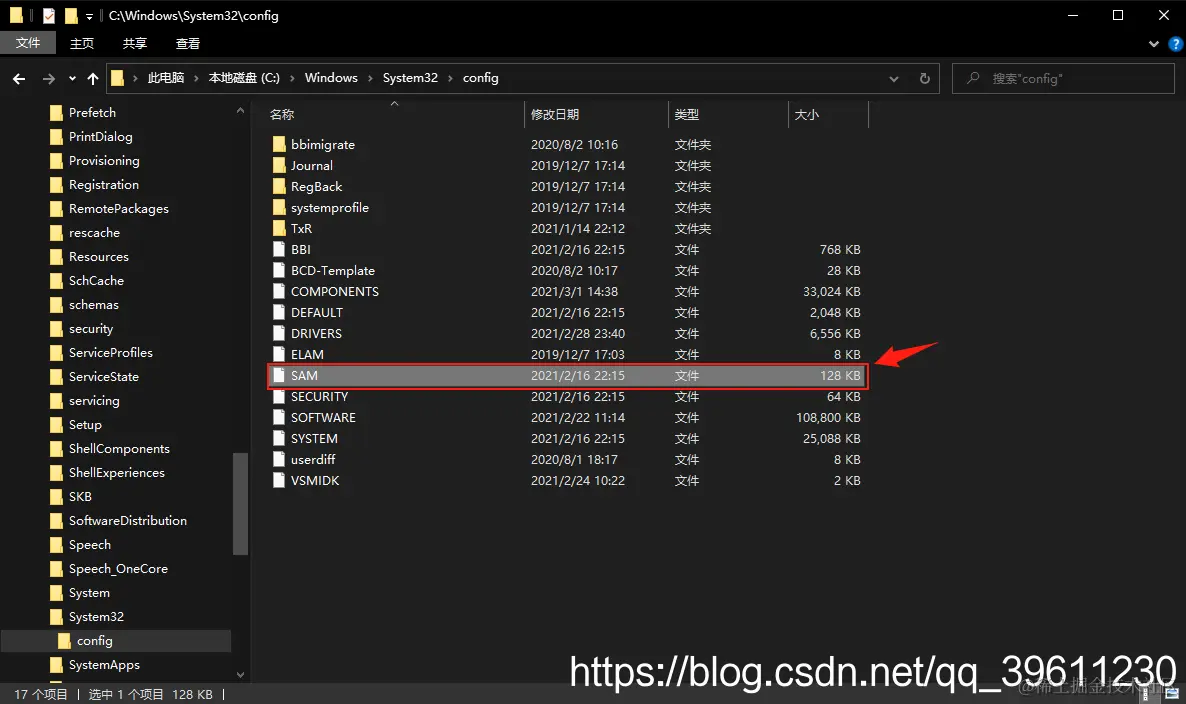
Task: Switch to the 查看 ribbon tab
Action: [x=188, y=44]
